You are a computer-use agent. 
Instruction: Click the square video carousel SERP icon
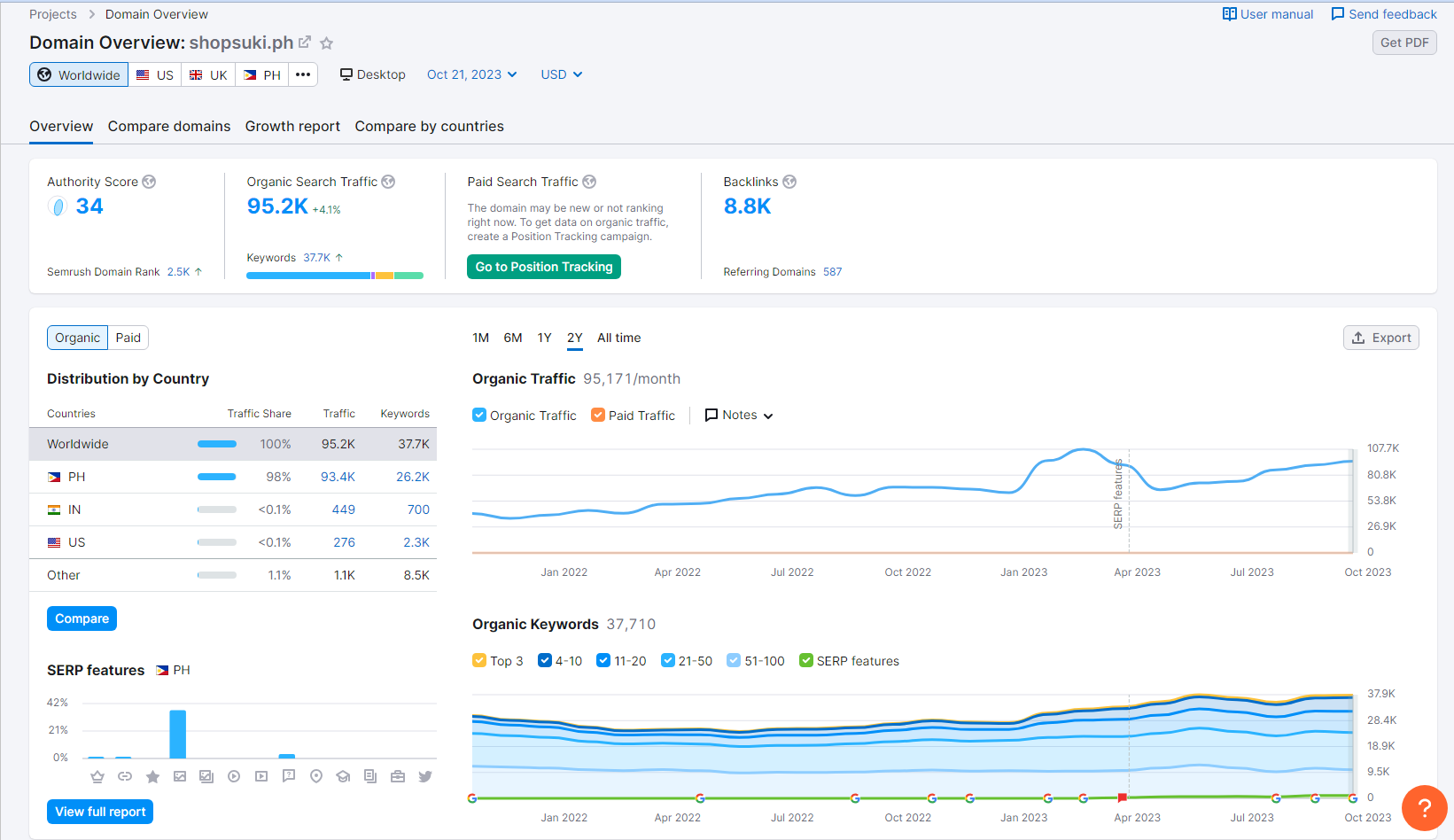(x=261, y=776)
